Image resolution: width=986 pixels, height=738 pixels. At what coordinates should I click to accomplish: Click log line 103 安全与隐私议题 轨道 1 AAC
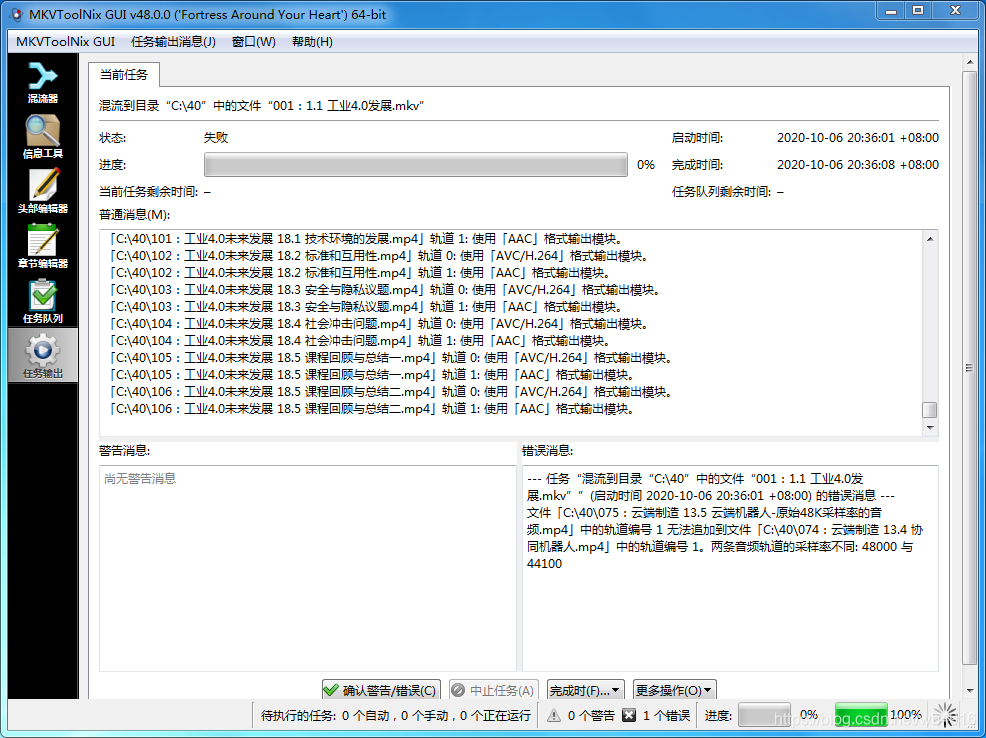pyautogui.click(x=366, y=307)
